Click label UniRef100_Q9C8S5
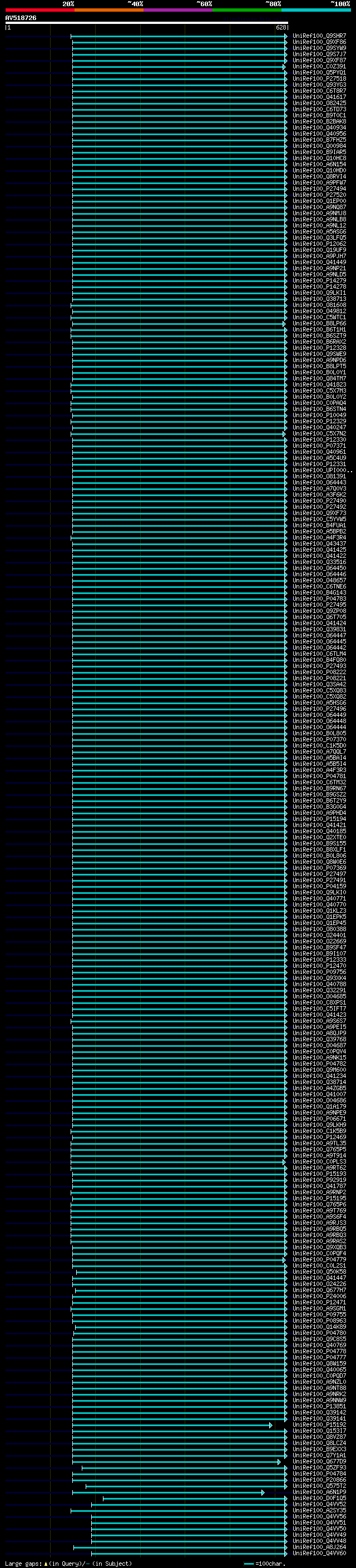 point(319,1338)
